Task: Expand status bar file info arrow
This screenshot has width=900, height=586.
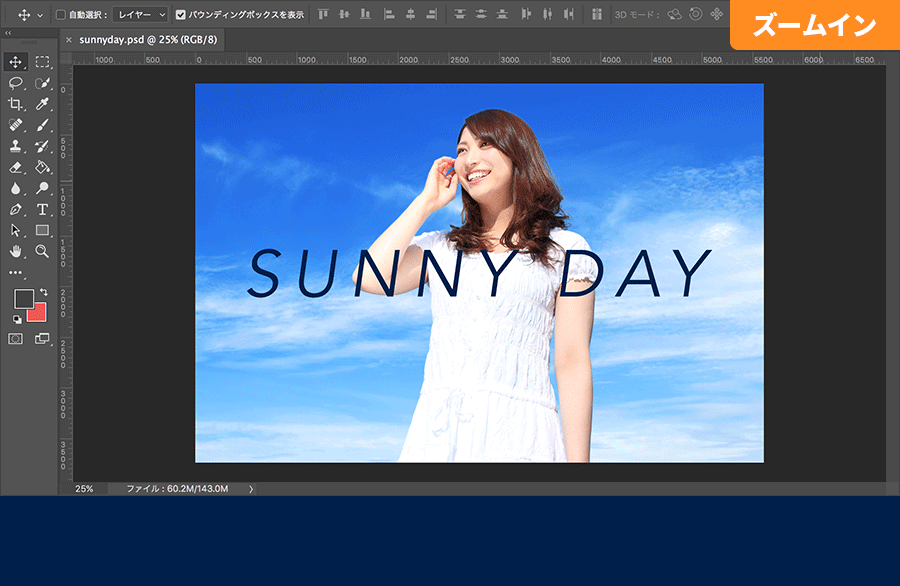Action: tap(251, 489)
